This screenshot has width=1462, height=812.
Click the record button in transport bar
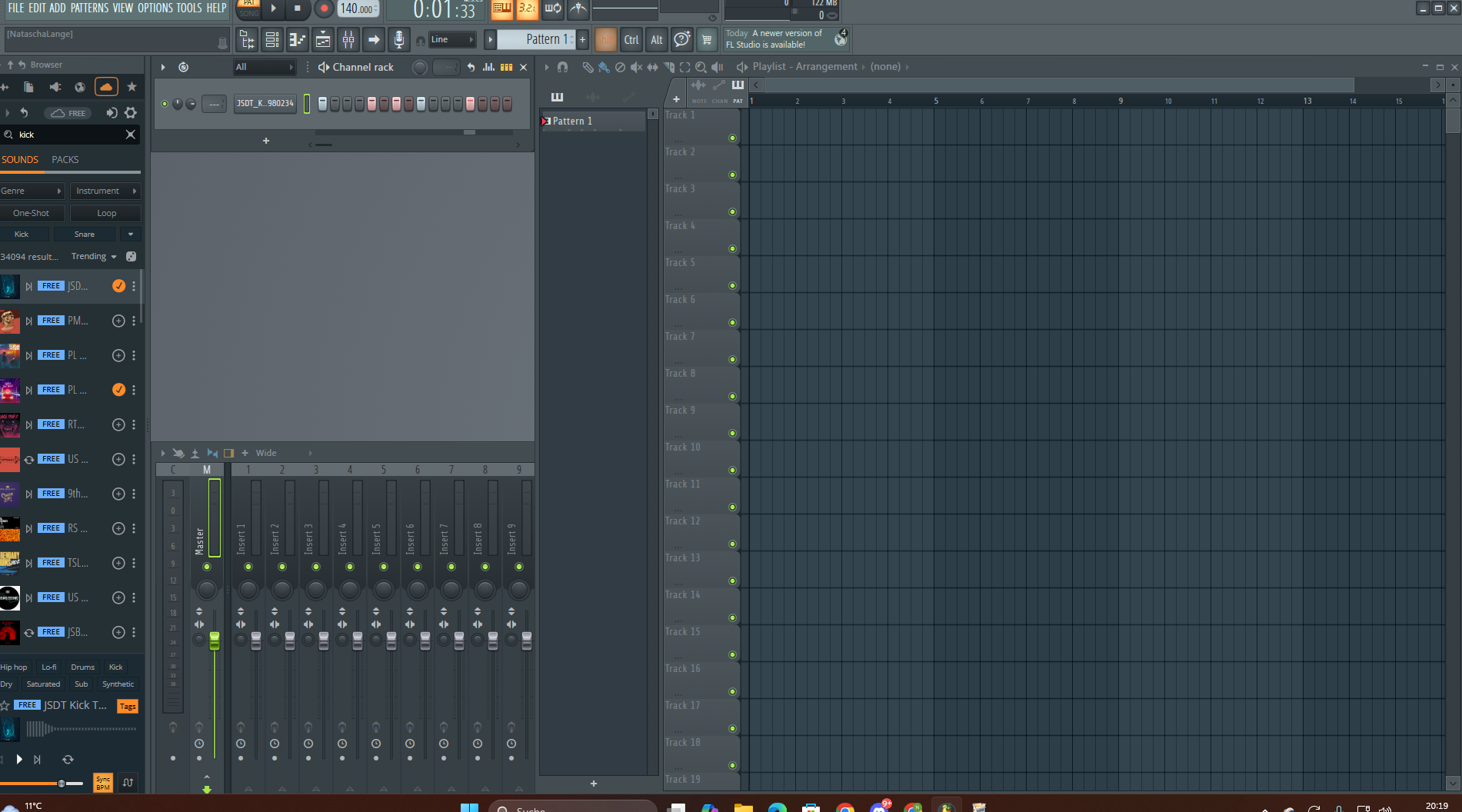tap(324, 8)
